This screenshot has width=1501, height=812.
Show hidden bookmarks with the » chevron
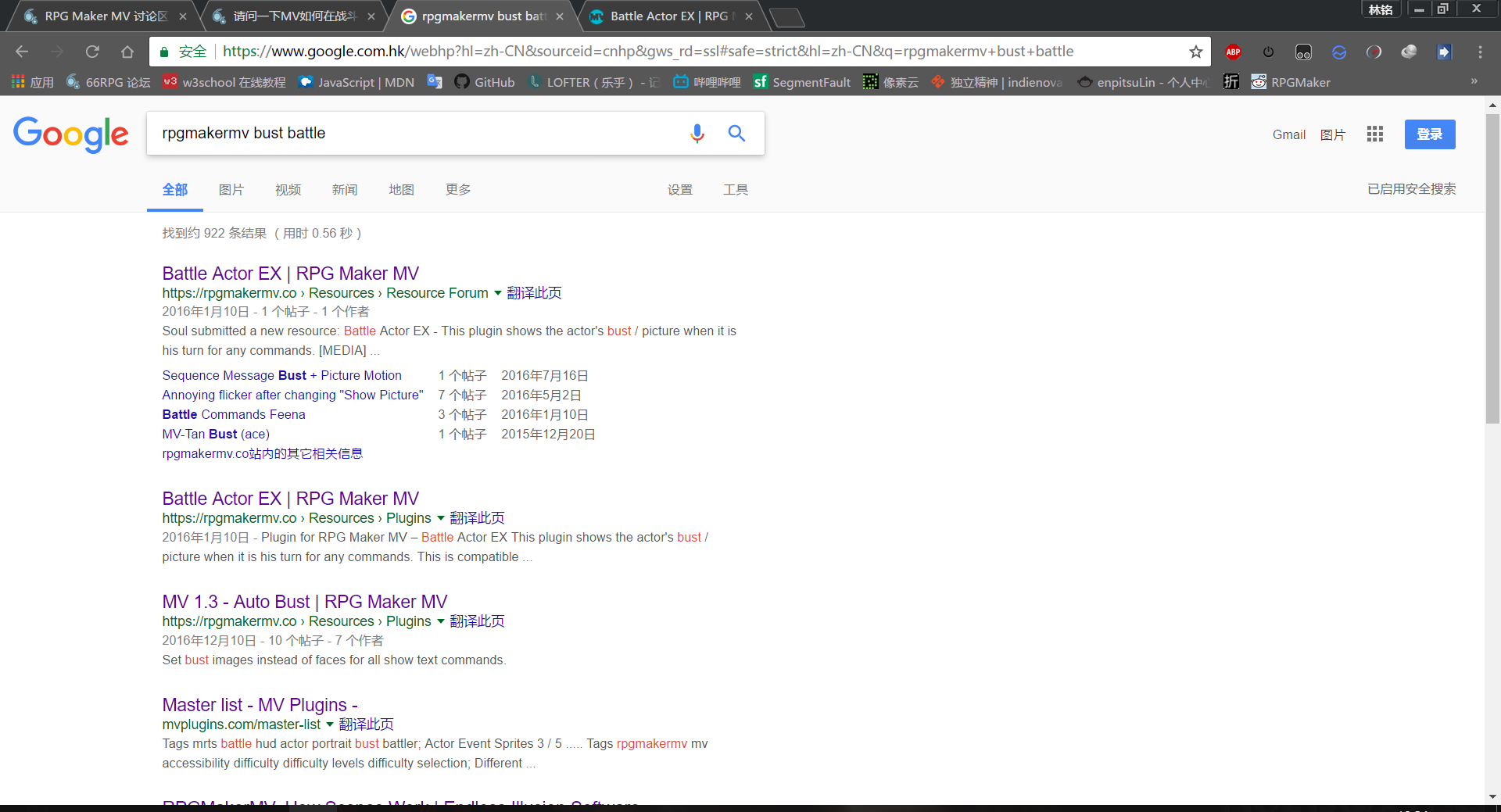point(1474,81)
